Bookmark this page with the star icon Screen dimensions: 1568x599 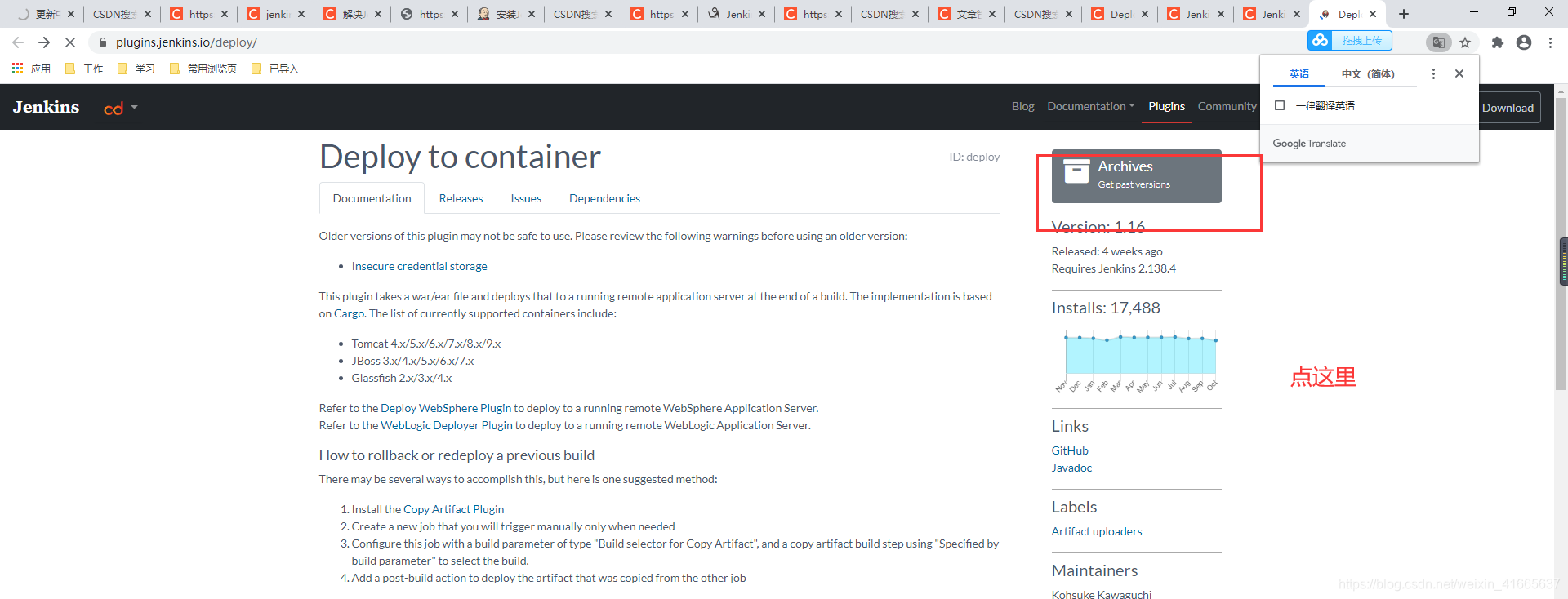point(1465,42)
